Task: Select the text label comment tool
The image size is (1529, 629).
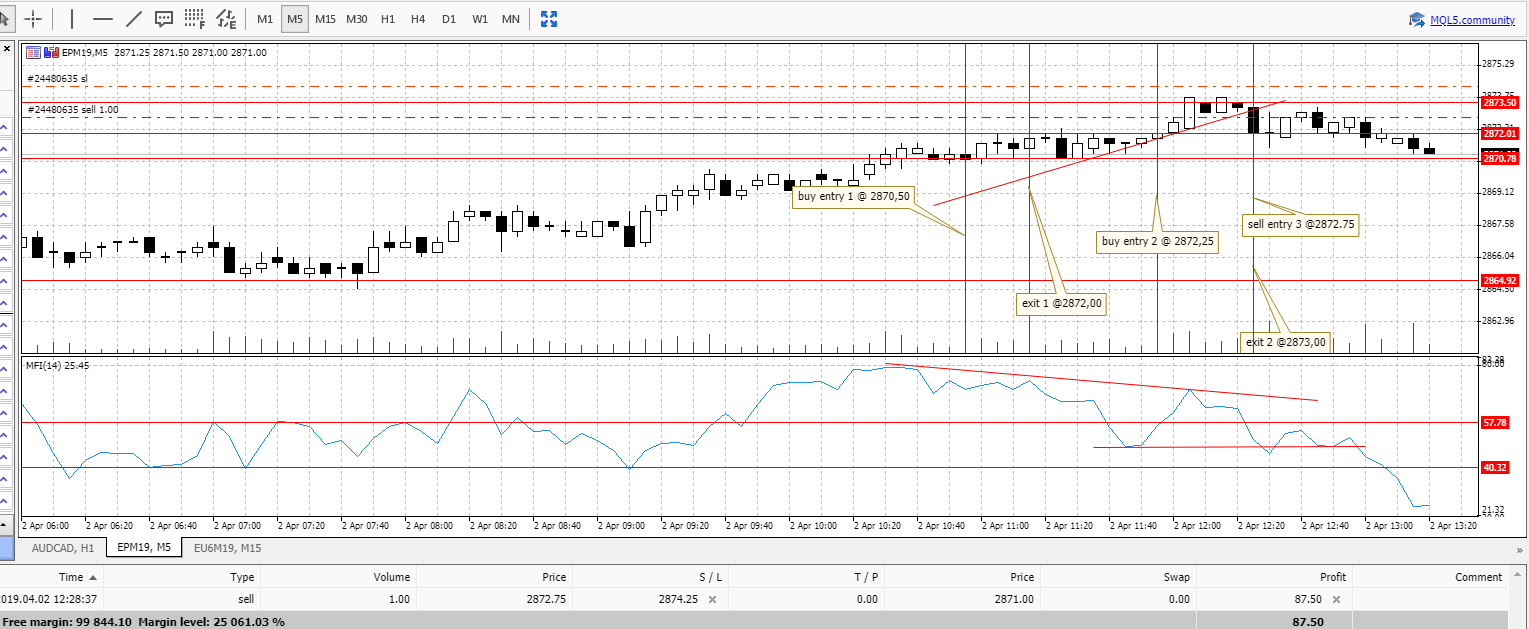Action: pos(164,19)
